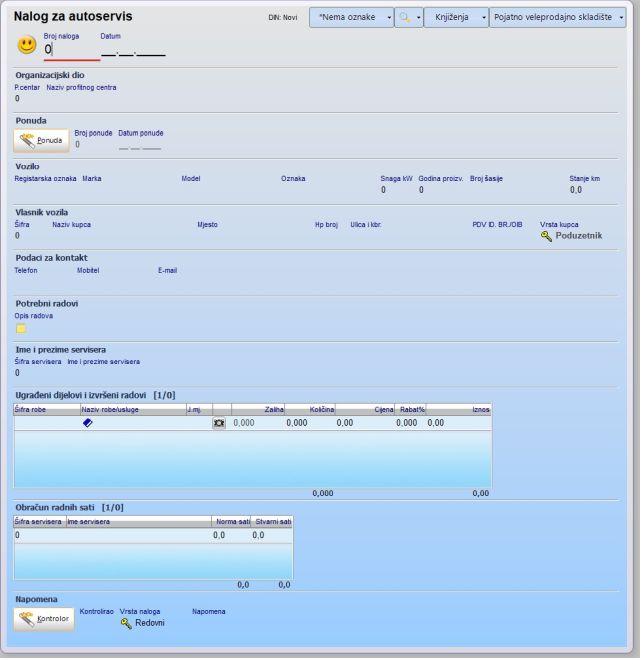Viewport: 640px width, 660px height.
Task: Click the key icon beside Redovni
Action: [x=126, y=622]
